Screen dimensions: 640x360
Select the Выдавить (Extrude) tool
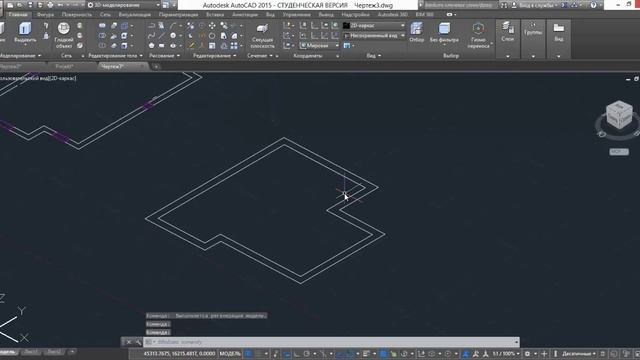pos(25,32)
